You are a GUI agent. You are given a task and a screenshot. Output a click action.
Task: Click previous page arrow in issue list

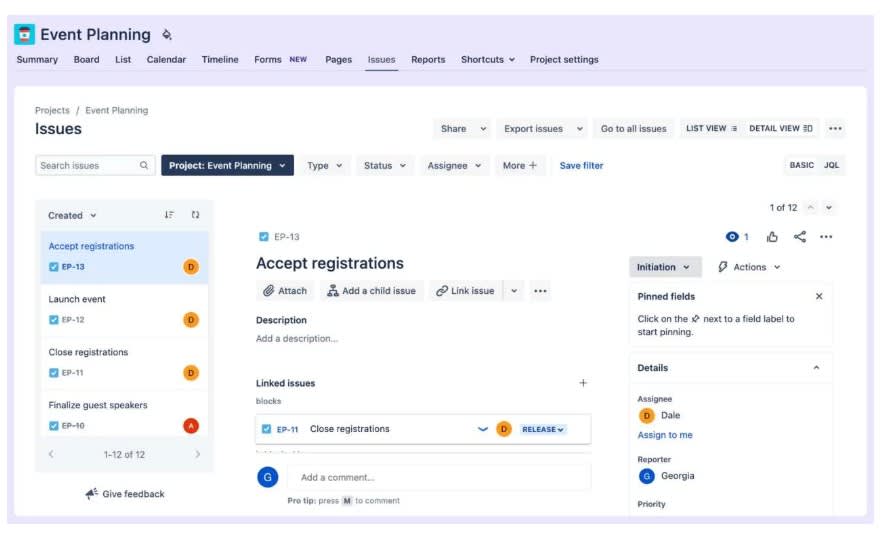coord(51,454)
